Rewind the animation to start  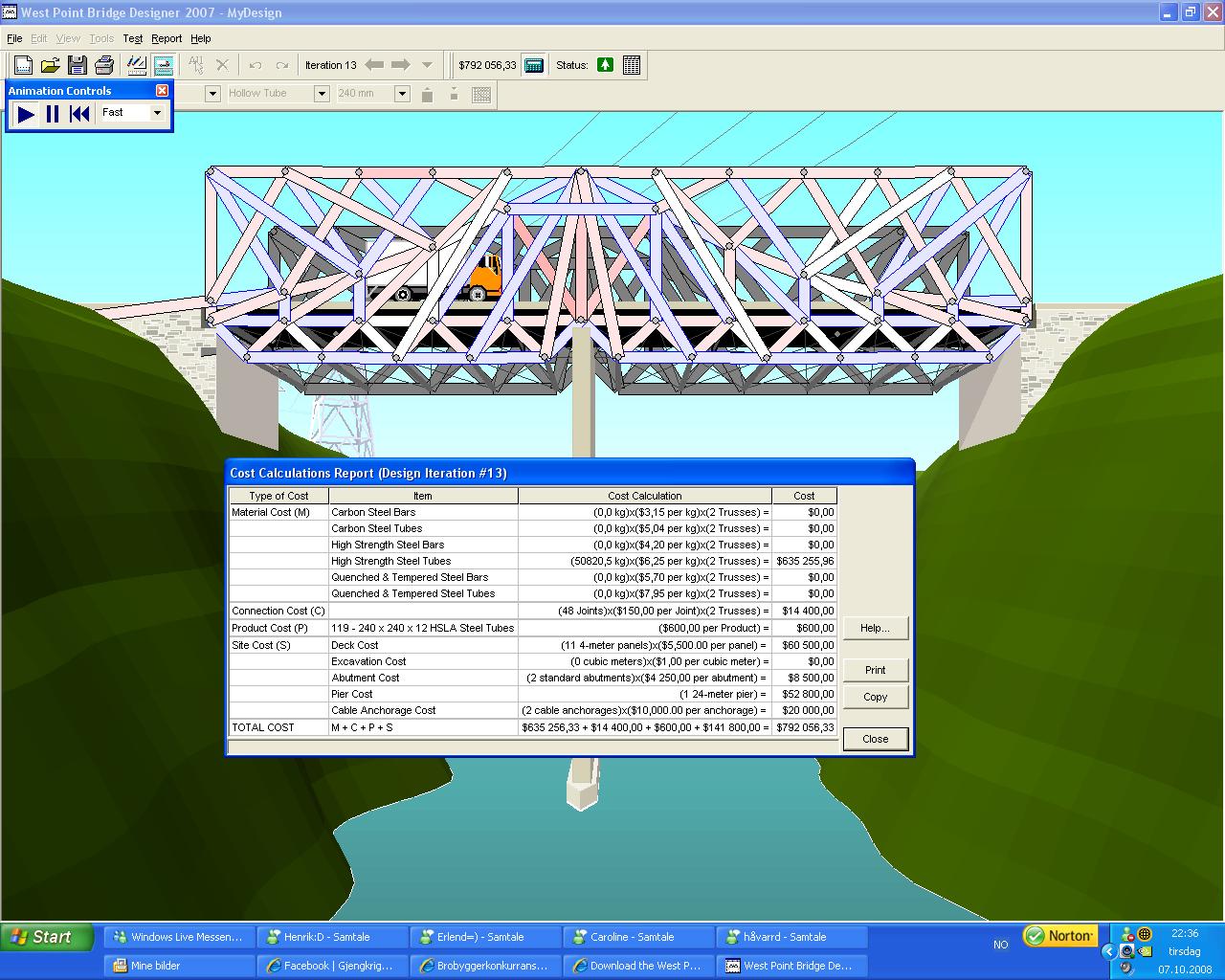pos(79,114)
